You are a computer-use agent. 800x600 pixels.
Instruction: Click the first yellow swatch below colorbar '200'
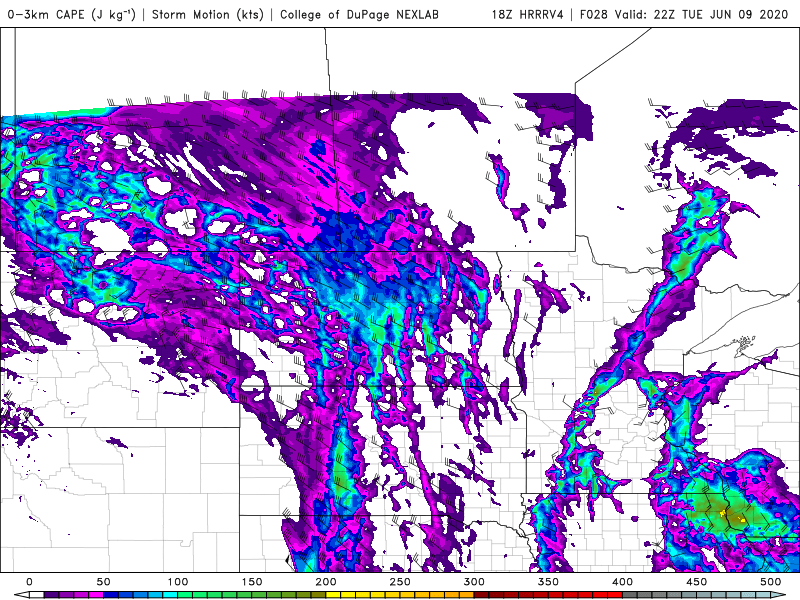[x=333, y=594]
